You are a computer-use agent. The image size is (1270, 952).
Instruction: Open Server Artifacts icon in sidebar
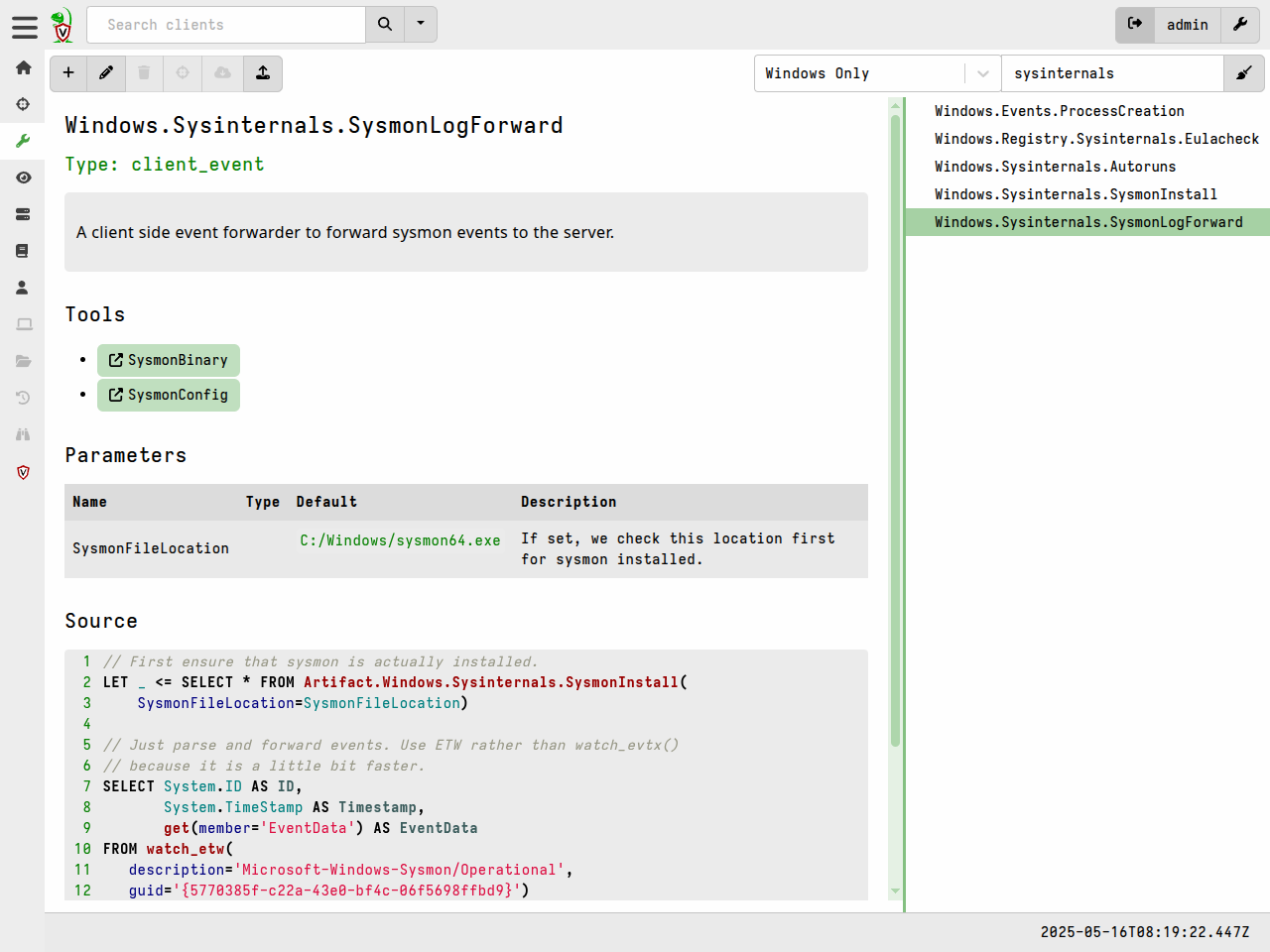pyautogui.click(x=23, y=214)
